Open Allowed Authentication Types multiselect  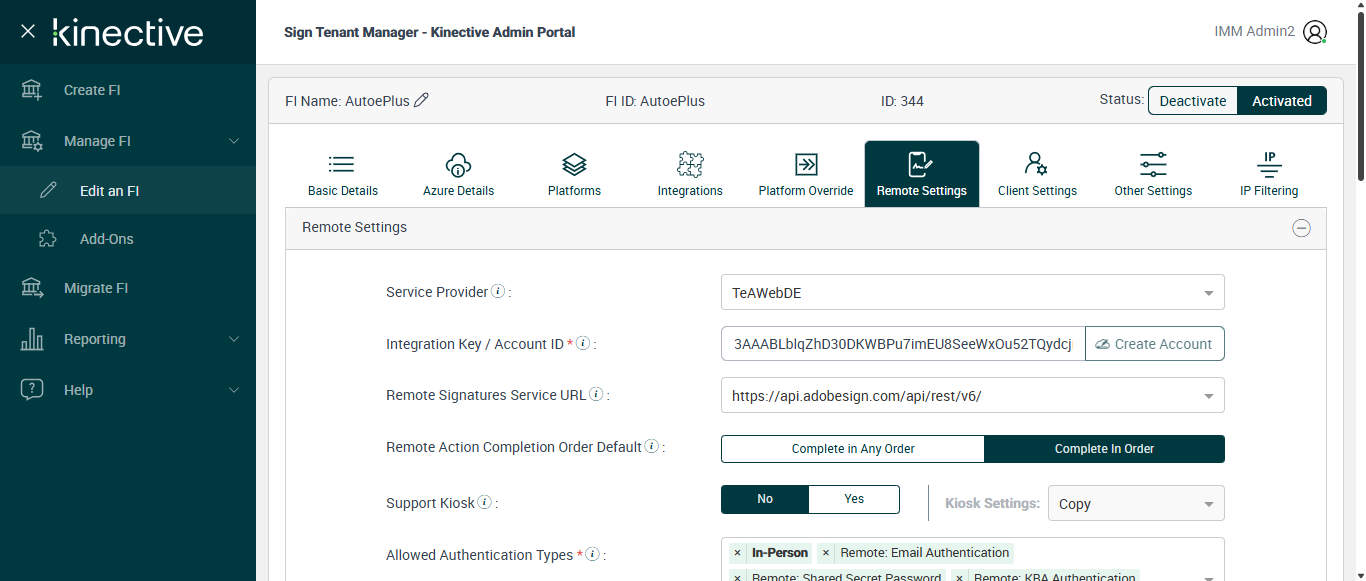(972, 559)
